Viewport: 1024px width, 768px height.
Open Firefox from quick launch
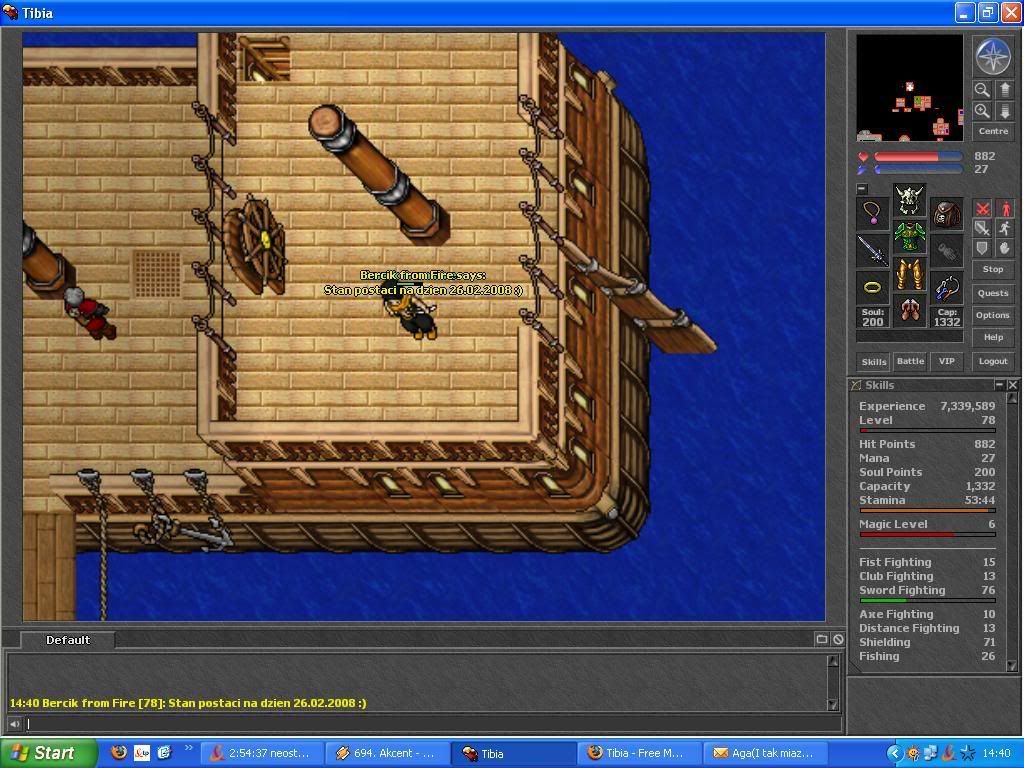[119, 753]
